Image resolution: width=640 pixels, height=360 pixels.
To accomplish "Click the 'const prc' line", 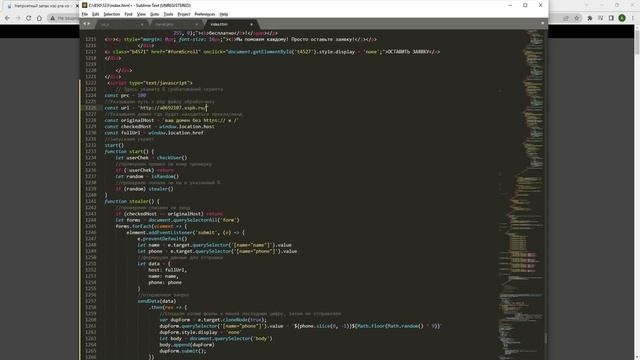I will tap(125, 95).
